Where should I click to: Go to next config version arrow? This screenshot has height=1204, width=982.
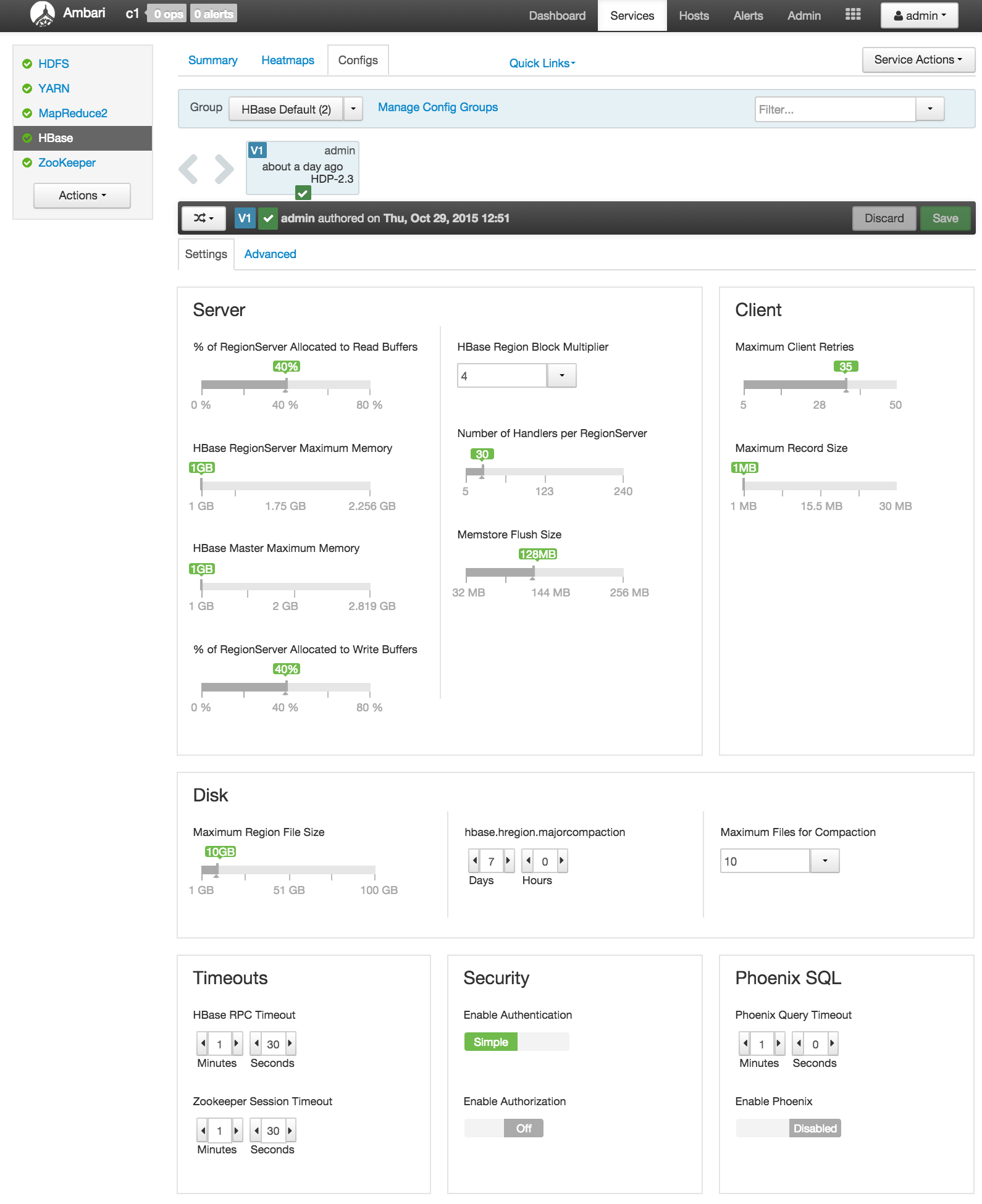tap(224, 169)
